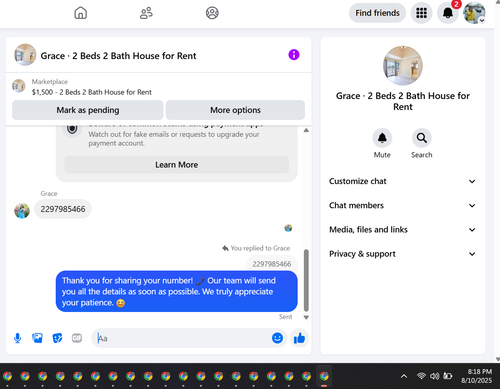Click the chat scrollbar thumb

[x=306, y=280]
